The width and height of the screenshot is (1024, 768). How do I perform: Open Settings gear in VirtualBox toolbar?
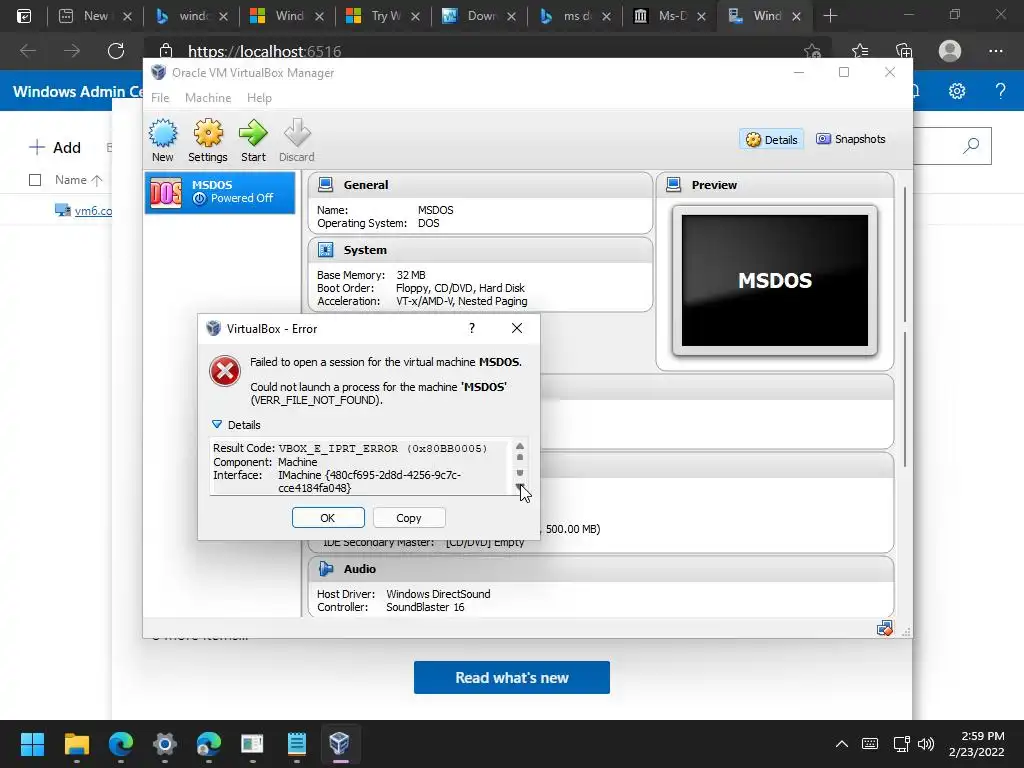tap(208, 140)
